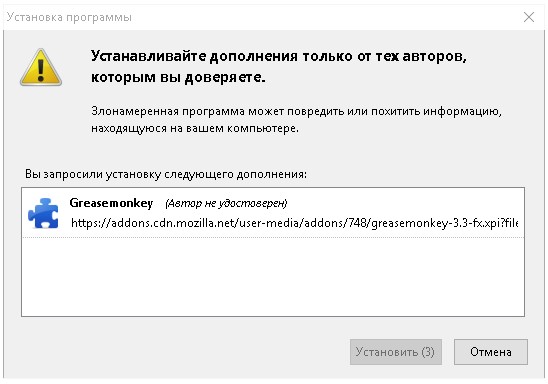Click the которым вы доверяете heading line
Image resolution: width=548 pixels, height=384 pixels.
point(178,77)
